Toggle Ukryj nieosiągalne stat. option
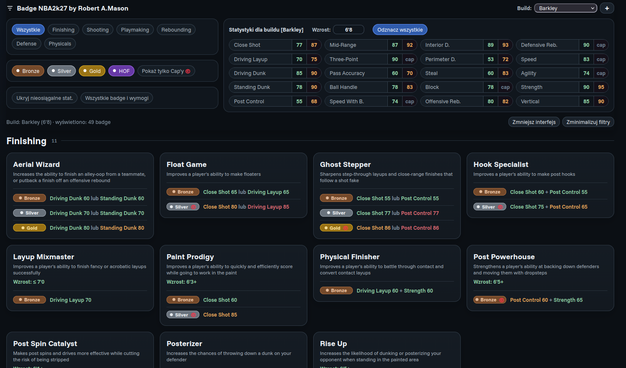 45,98
